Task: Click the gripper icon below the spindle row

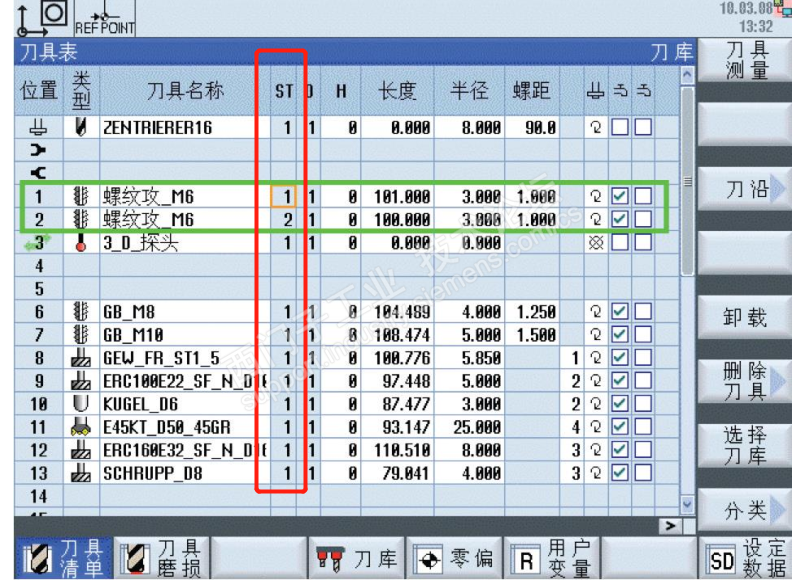Action: point(38,150)
